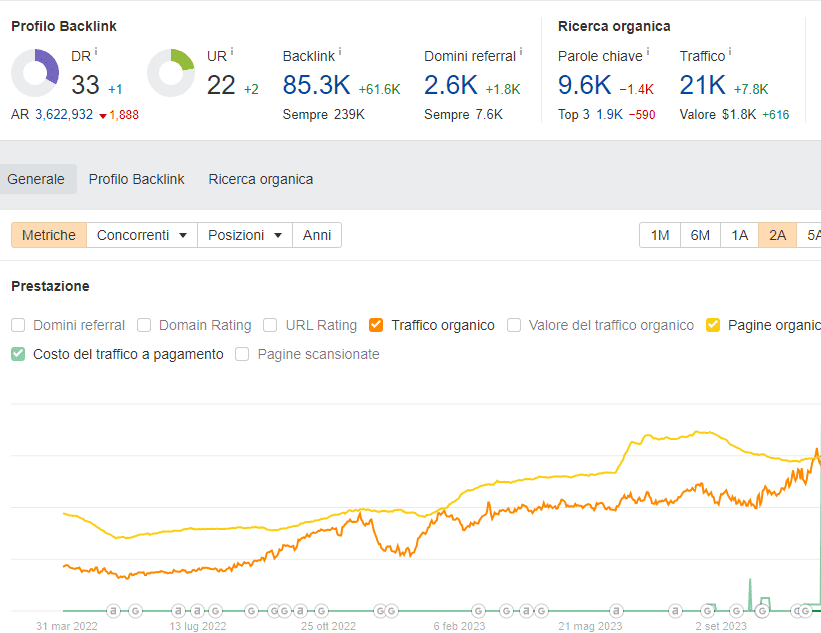Switch to the Profilo Backlink tab
The width and height of the screenshot is (821, 633).
click(136, 179)
